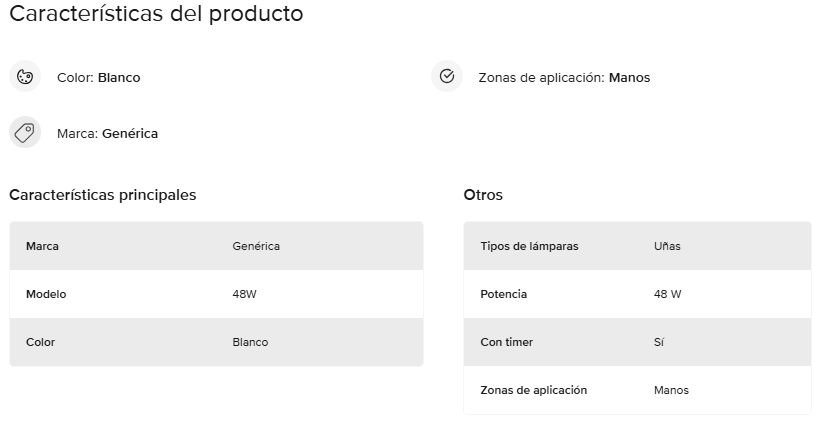Click the Otros section heading
This screenshot has height=421, width=819.
click(x=483, y=195)
